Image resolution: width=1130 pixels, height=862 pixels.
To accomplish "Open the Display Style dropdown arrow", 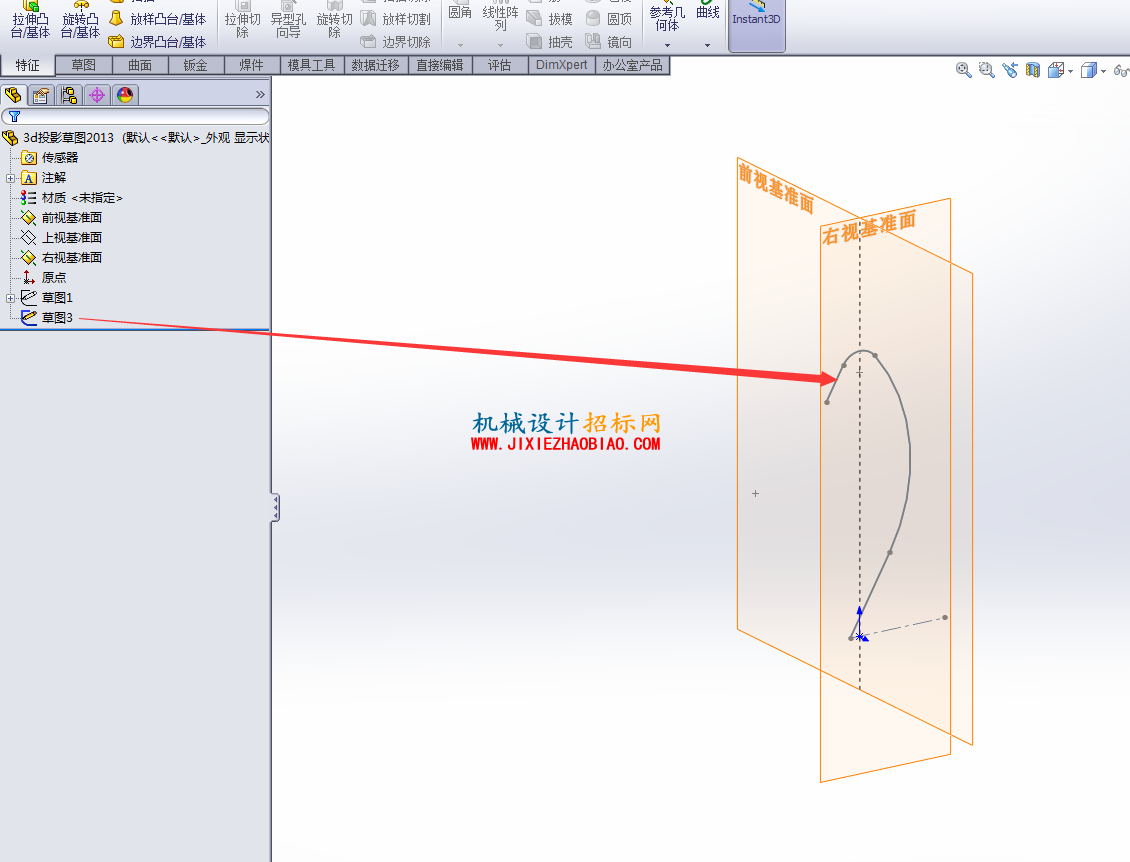I will 1103,71.
